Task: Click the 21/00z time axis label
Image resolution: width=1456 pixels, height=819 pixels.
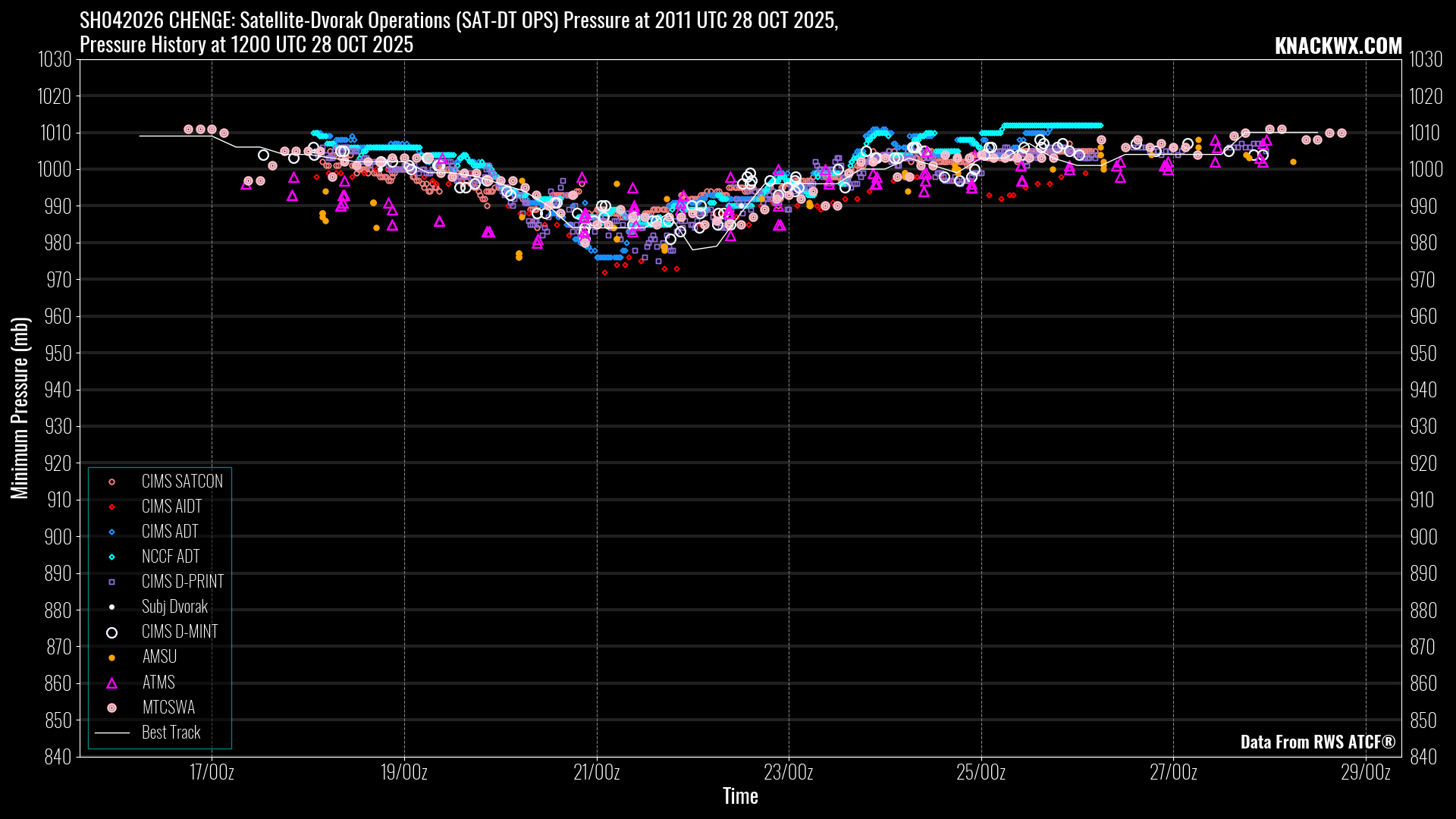Action: pos(596,773)
